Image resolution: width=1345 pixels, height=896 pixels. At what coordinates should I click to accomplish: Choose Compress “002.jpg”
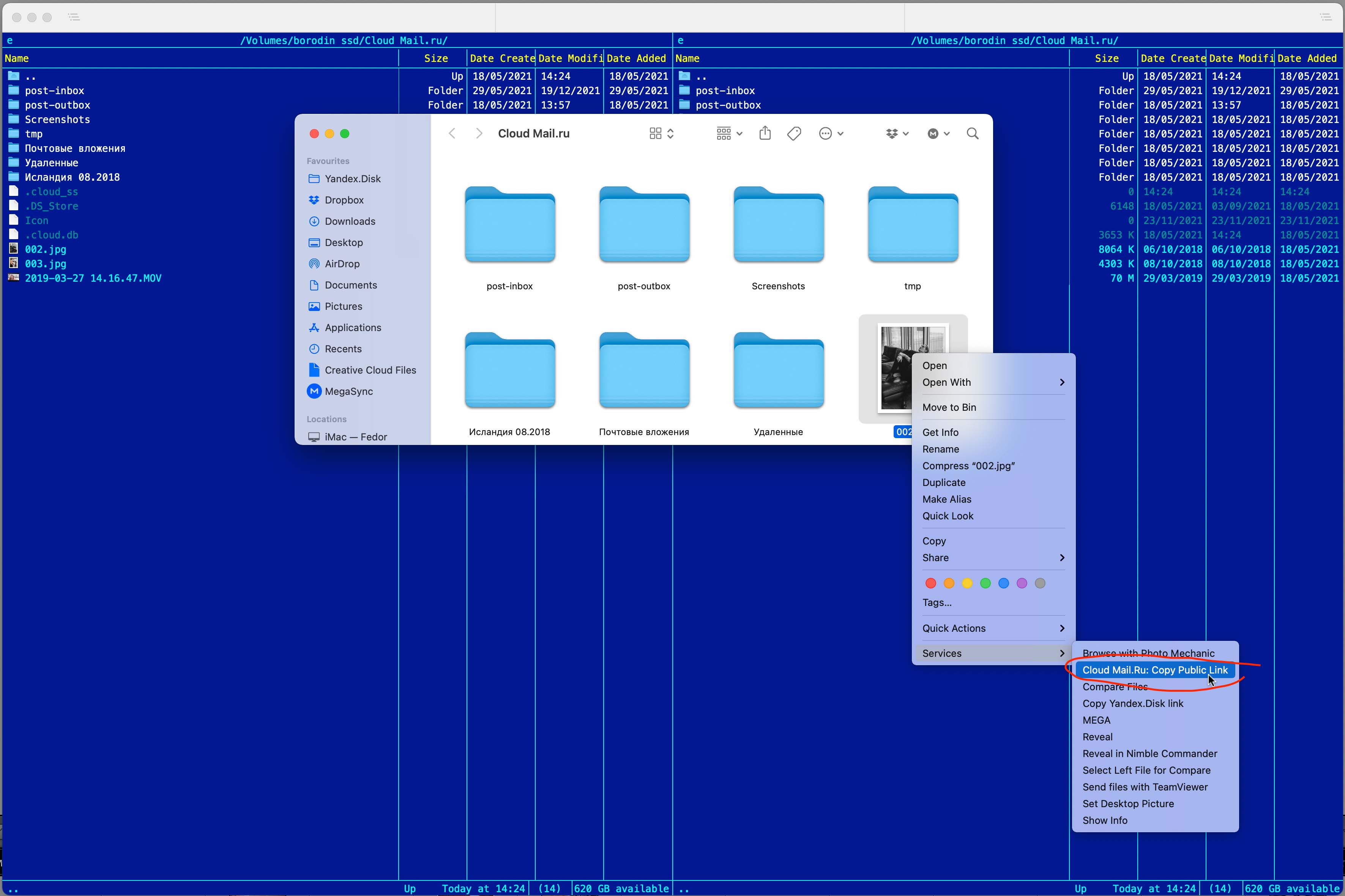[x=993, y=466]
